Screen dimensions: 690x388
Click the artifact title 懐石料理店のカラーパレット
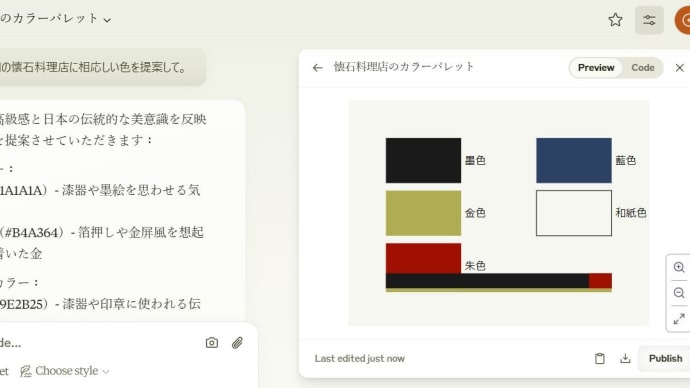click(x=404, y=67)
